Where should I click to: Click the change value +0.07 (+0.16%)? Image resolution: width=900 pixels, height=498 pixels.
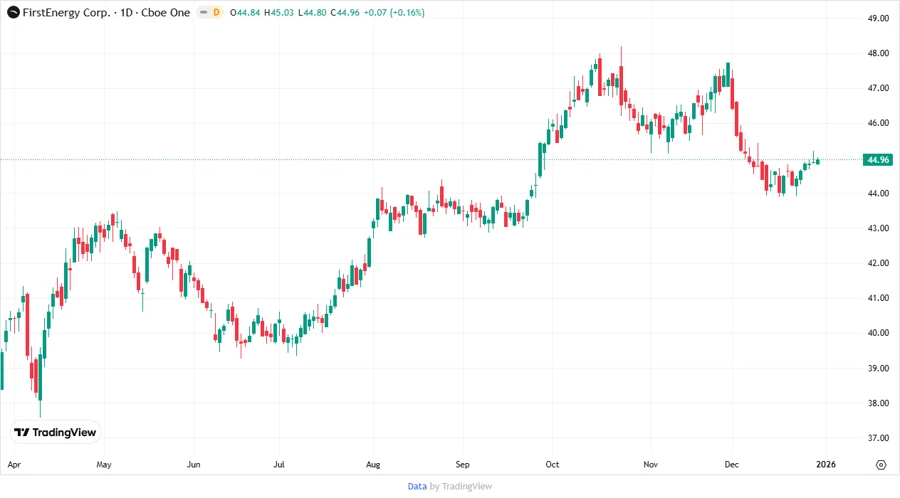click(394, 12)
